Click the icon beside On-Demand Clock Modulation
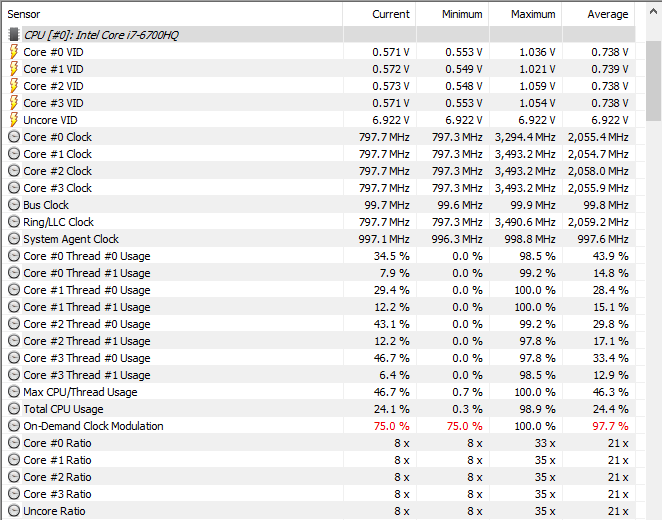 pyautogui.click(x=14, y=426)
